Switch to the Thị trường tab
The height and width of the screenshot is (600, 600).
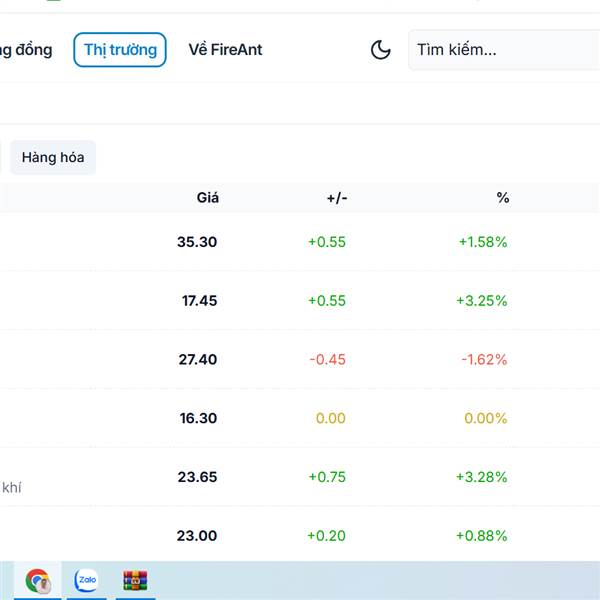pyautogui.click(x=120, y=50)
